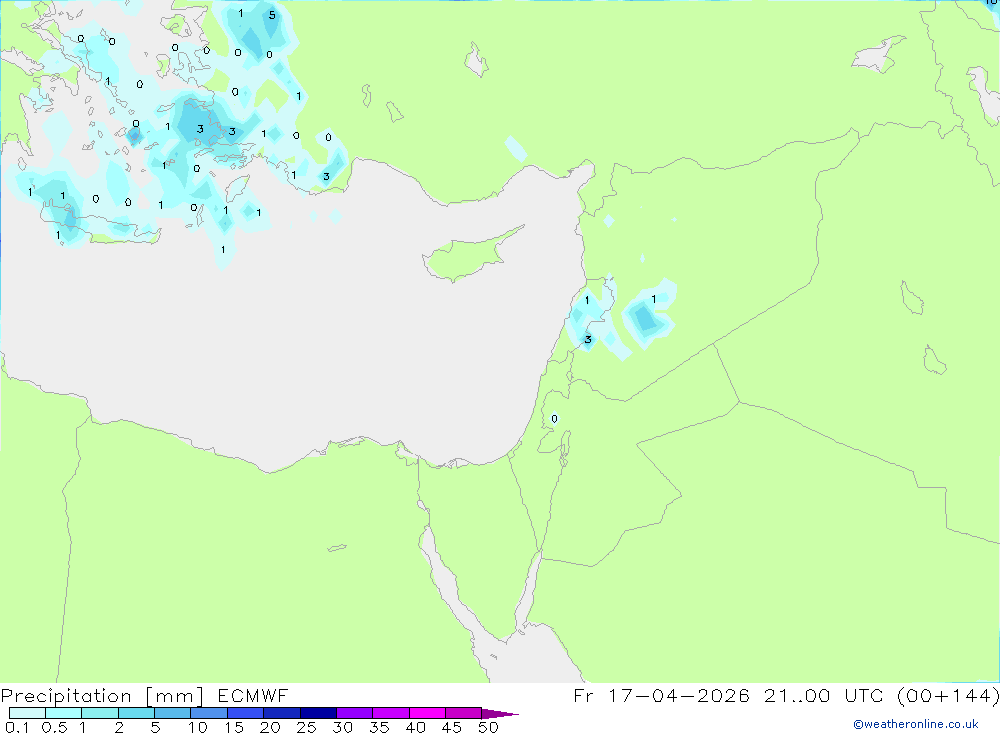Click the "40" legend scale label
Screen dimensions: 1000x733
(415, 727)
